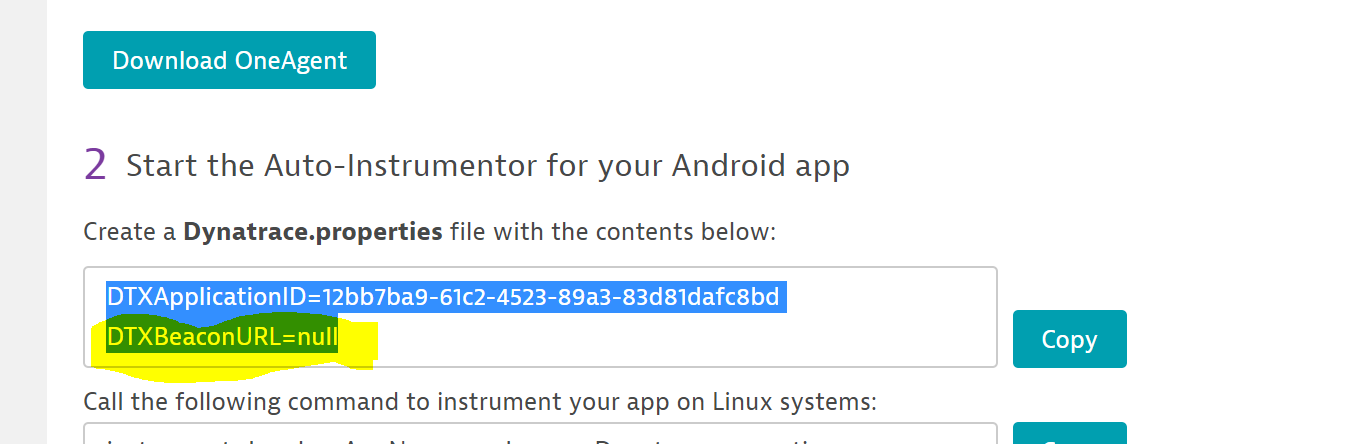
Task: Copy the Dynatrace.properties contents
Action: (1069, 339)
